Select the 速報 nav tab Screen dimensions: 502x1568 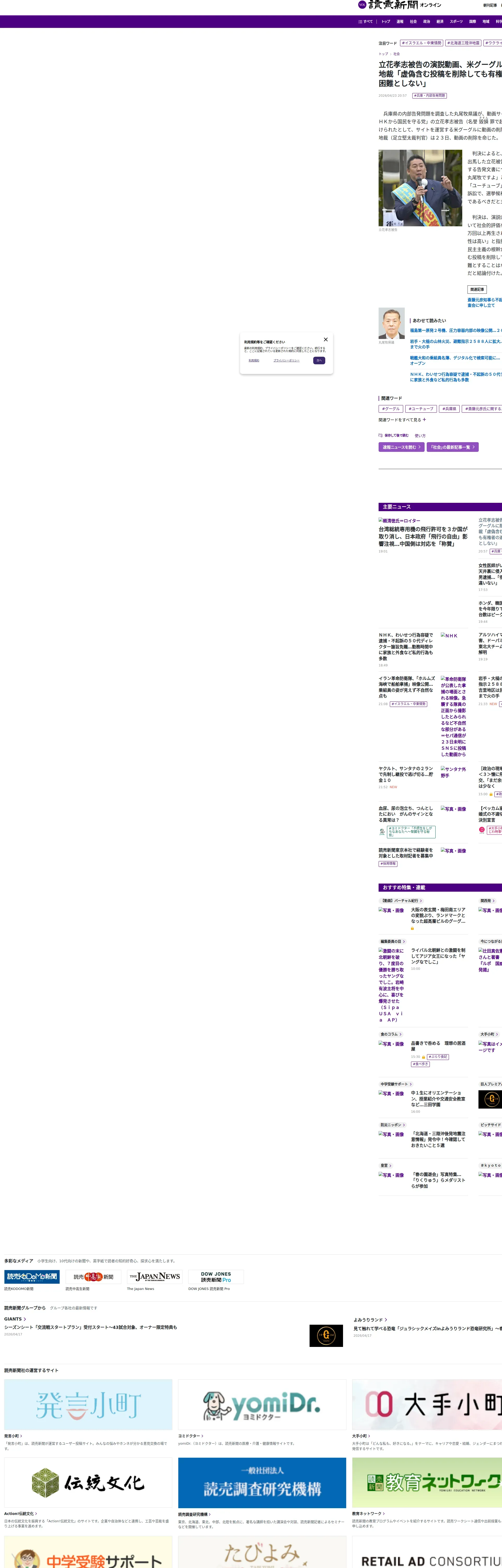click(400, 21)
